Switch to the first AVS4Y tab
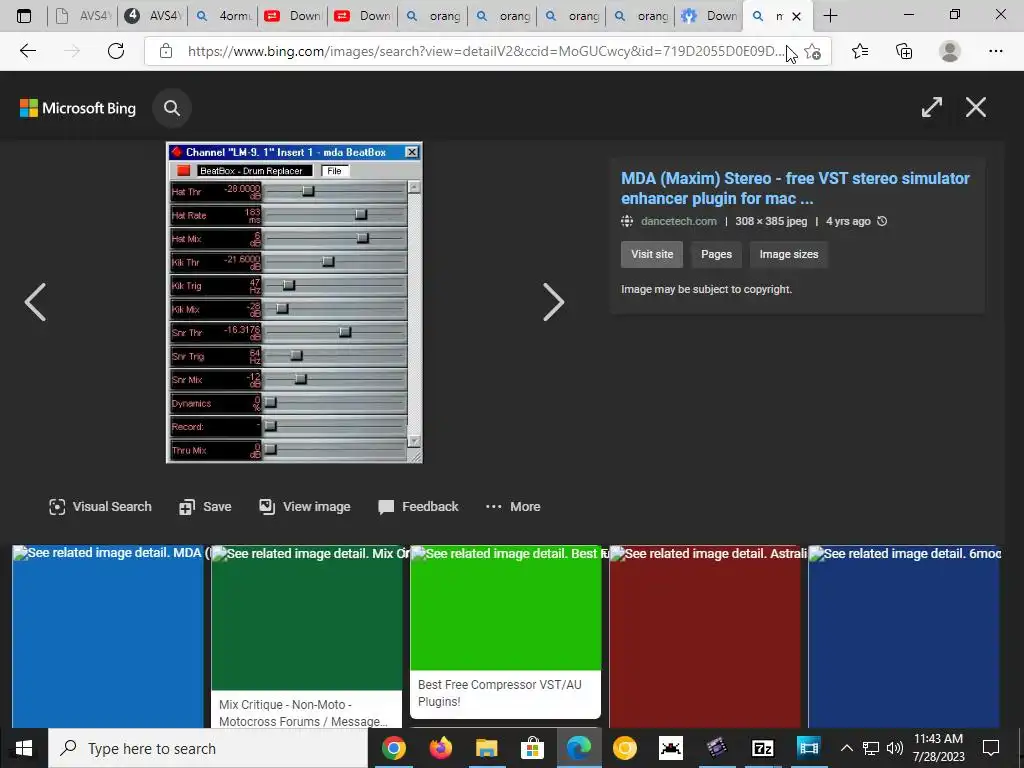The height and width of the screenshot is (768, 1024). [82, 16]
